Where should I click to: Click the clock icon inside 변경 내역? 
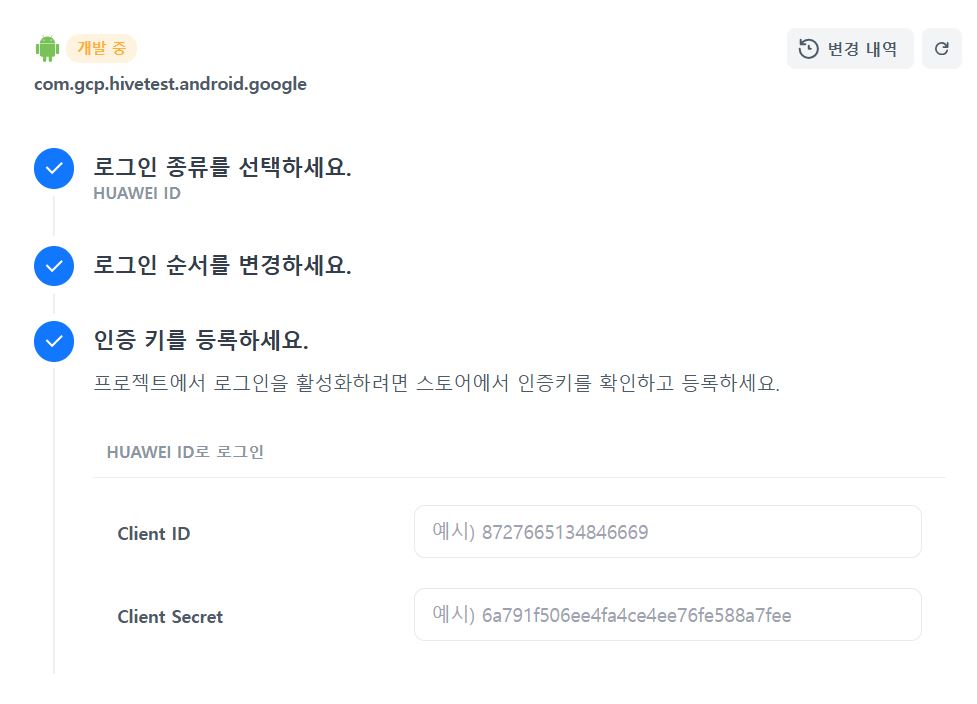coord(809,48)
